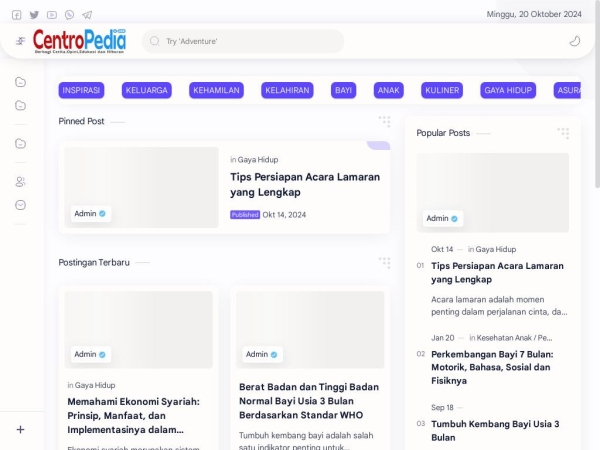600x450 pixels.
Task: Open pinned post Tips Persiapan Acara Lamaran title
Action: (305, 184)
